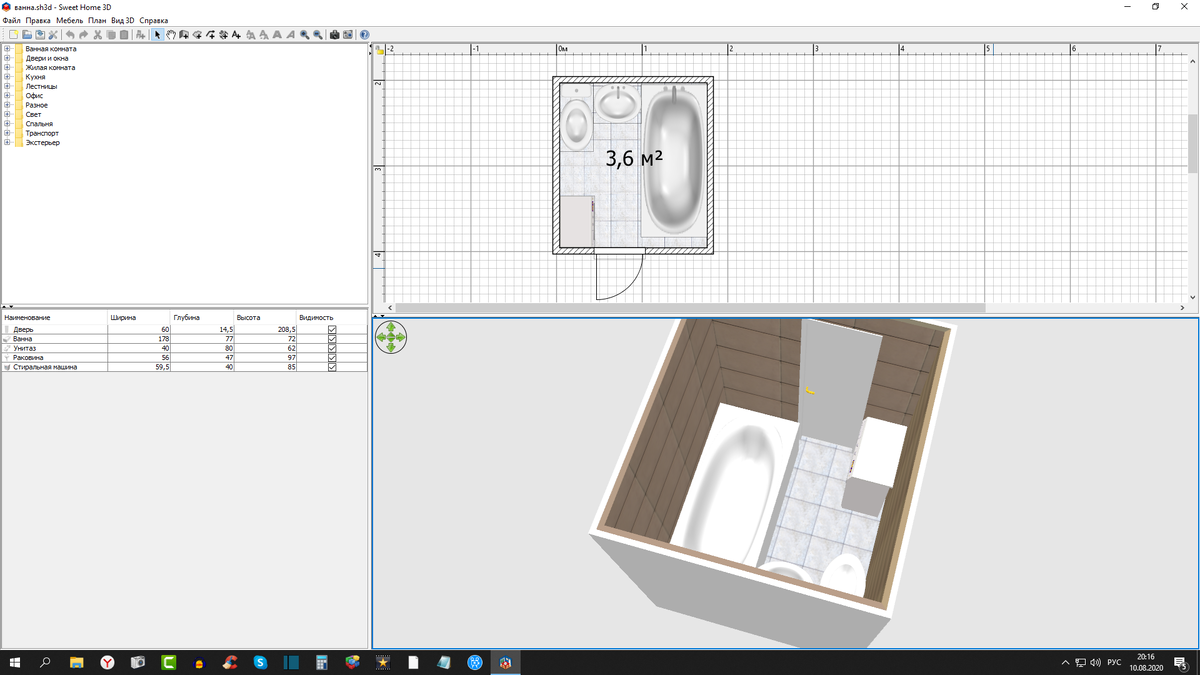The height and width of the screenshot is (675, 1200).
Task: Click the zoom in magnifier icon
Action: pyautogui.click(x=304, y=35)
